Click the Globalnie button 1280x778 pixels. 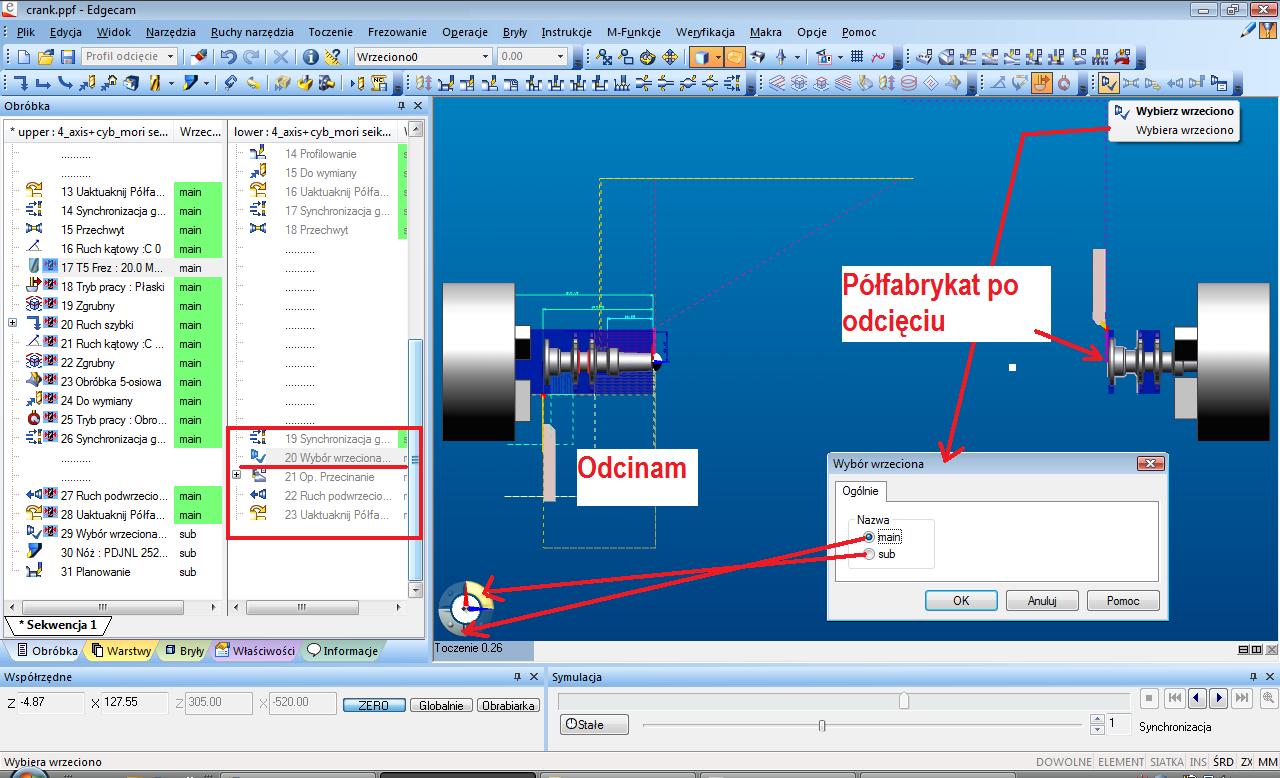pos(441,705)
